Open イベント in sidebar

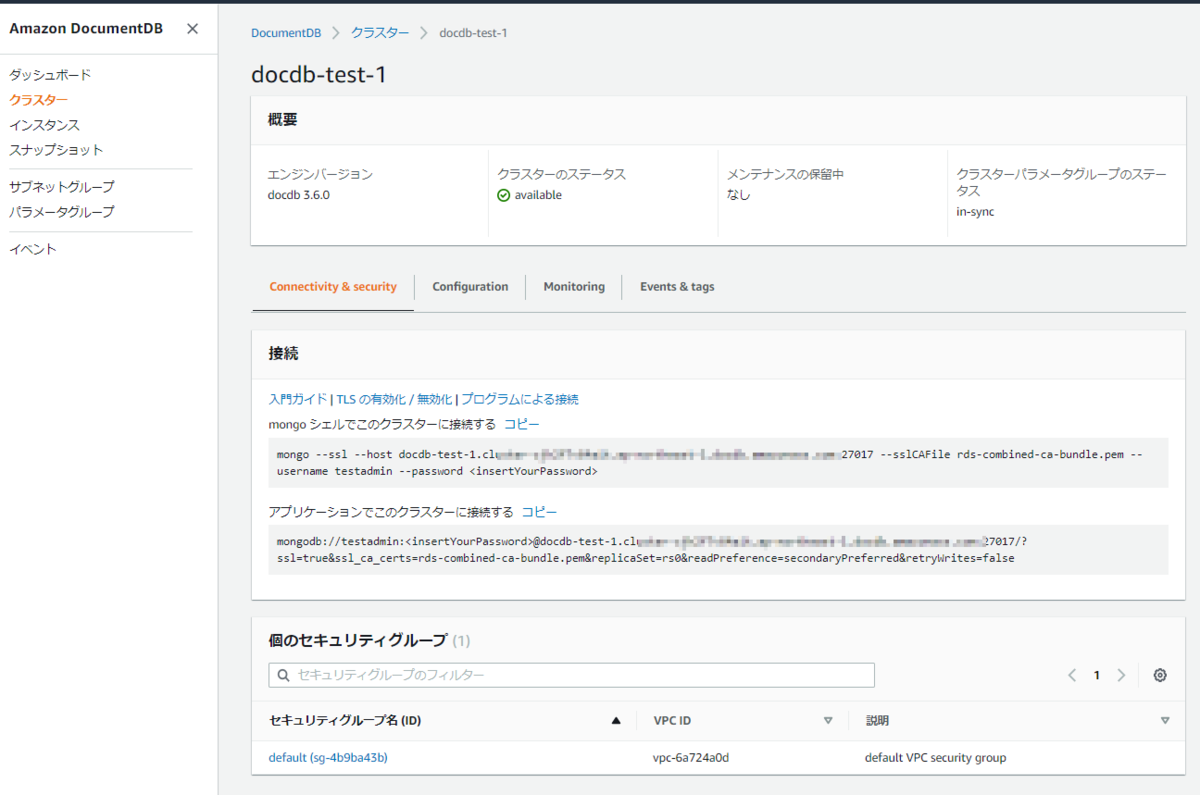(x=33, y=249)
